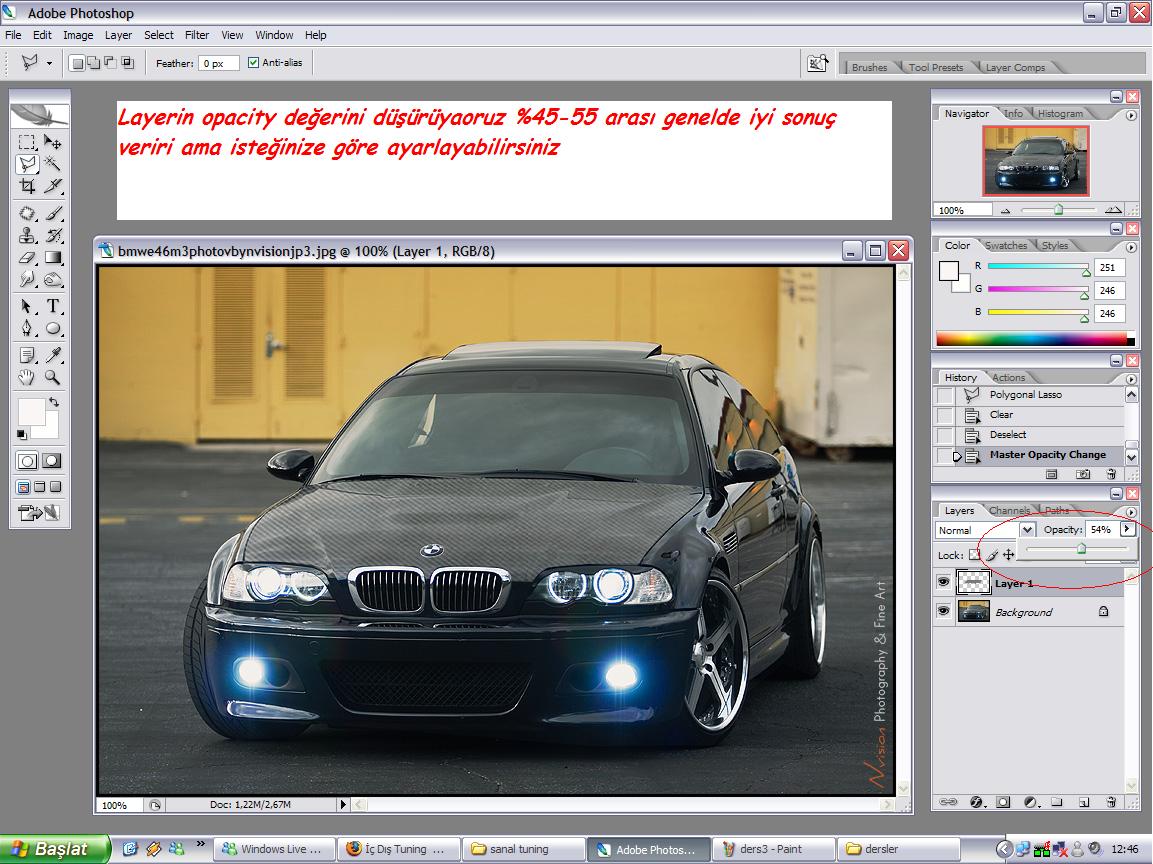Create new snapshot in History panel
The image size is (1153, 864).
pyautogui.click(x=1082, y=474)
